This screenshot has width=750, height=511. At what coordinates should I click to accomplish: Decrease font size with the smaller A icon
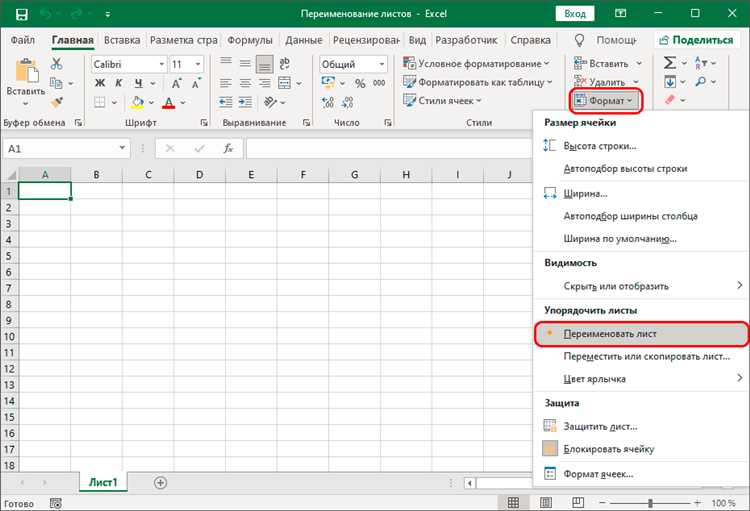click(x=196, y=83)
